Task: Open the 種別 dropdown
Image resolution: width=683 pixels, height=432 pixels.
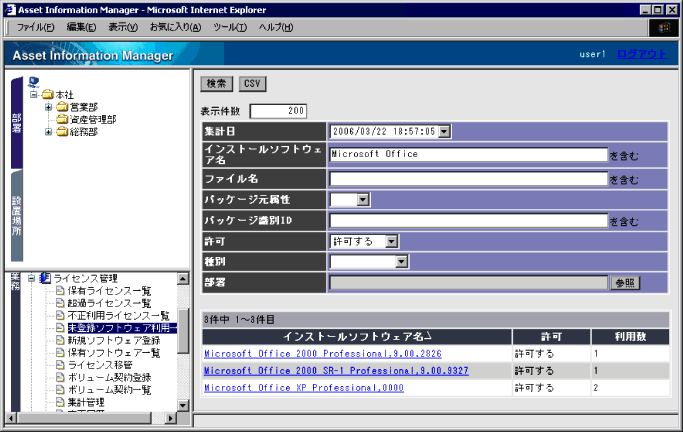Action: (x=402, y=262)
